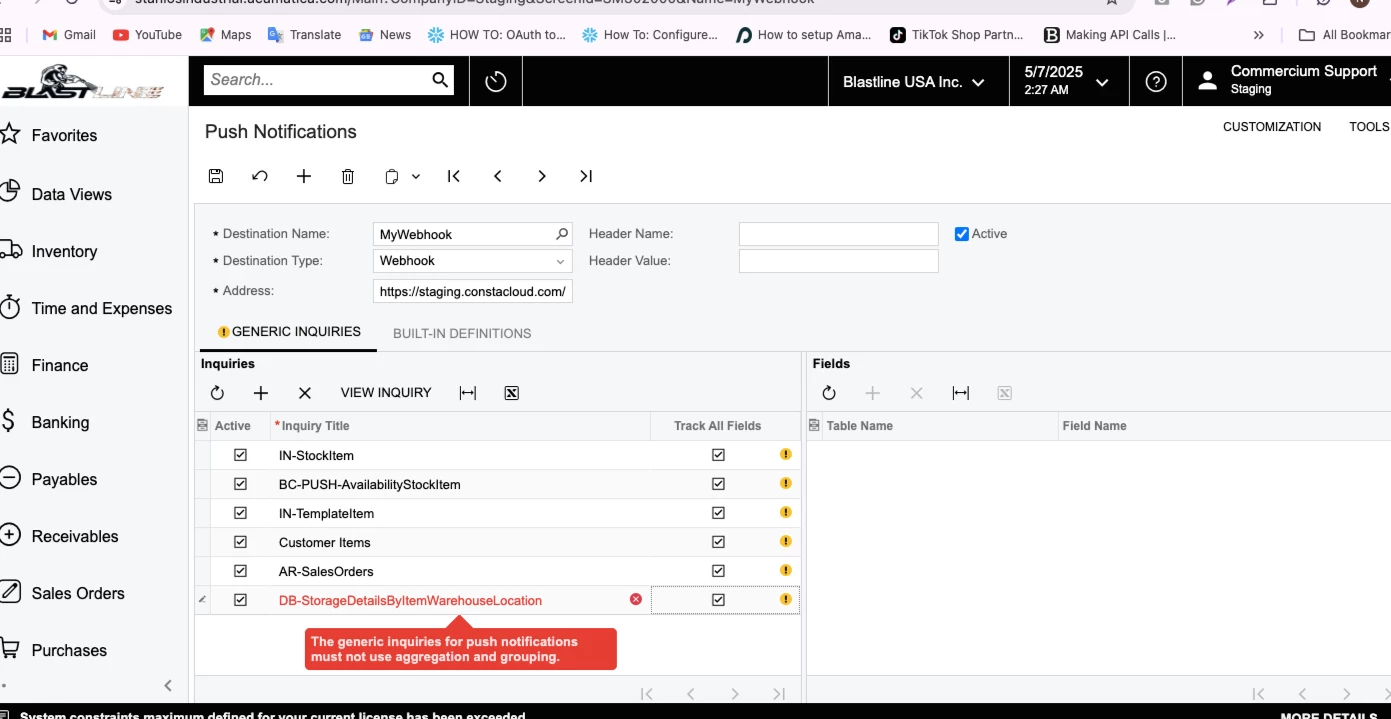Click the red error icon on DB-StorageDetails row

pos(636,599)
